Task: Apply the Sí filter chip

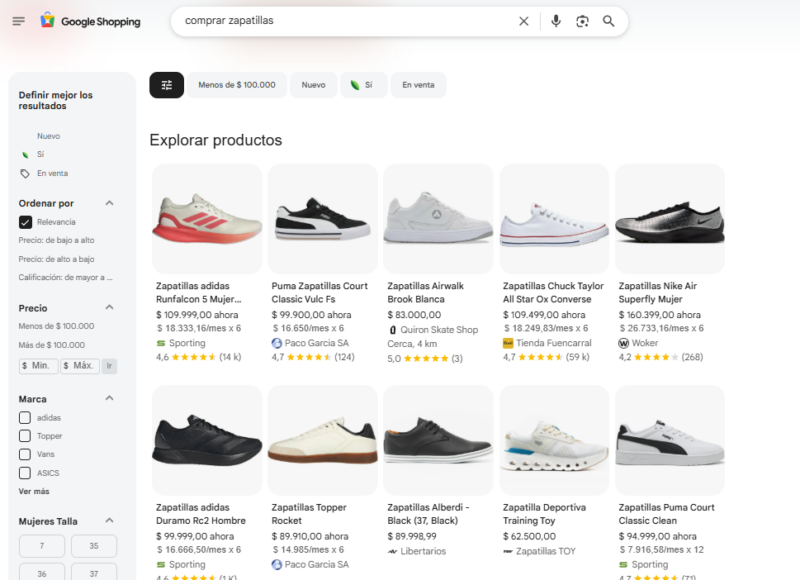Action: (x=364, y=85)
